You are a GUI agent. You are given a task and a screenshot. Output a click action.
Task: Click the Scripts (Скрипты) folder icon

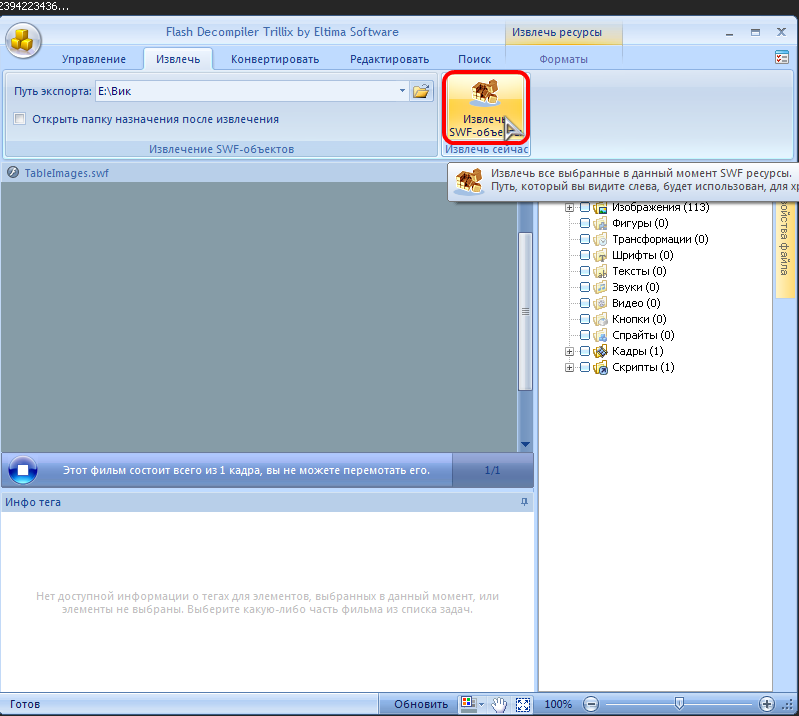[x=600, y=367]
